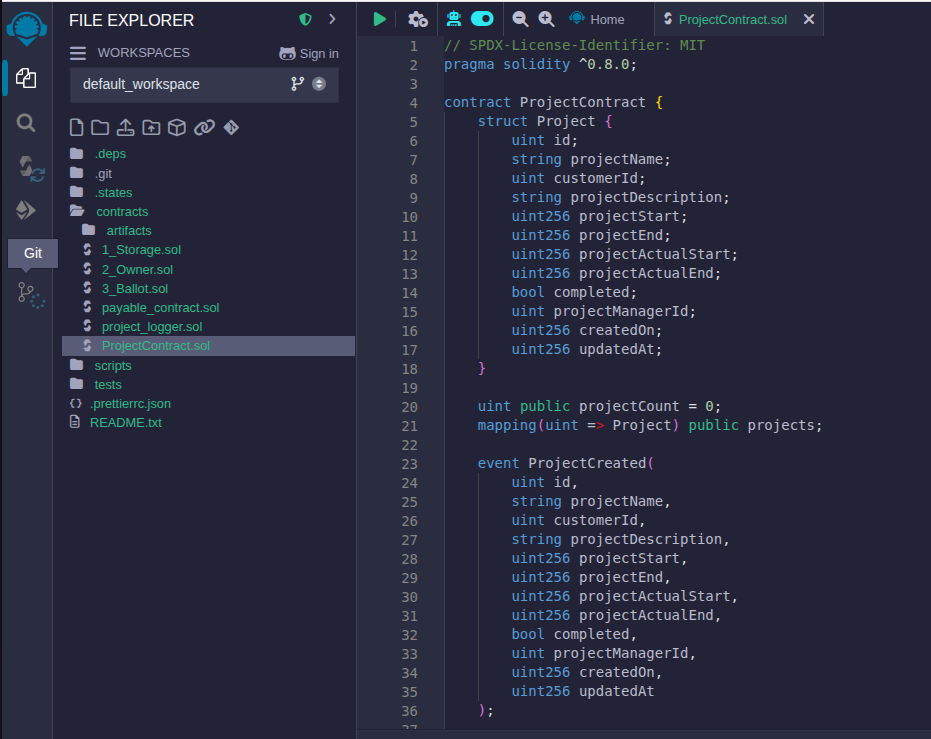The image size is (931, 739).
Task: Click the Remix logo icon
Action: click(x=26, y=28)
